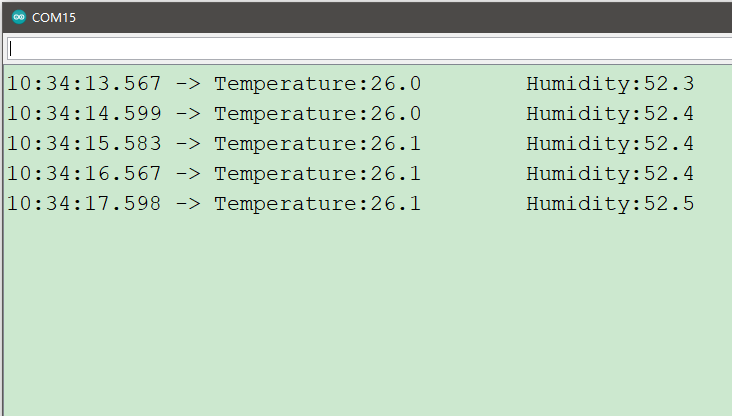732x416 pixels.
Task: Click Temperature:26.0 reading on second line
Action: pos(317,114)
